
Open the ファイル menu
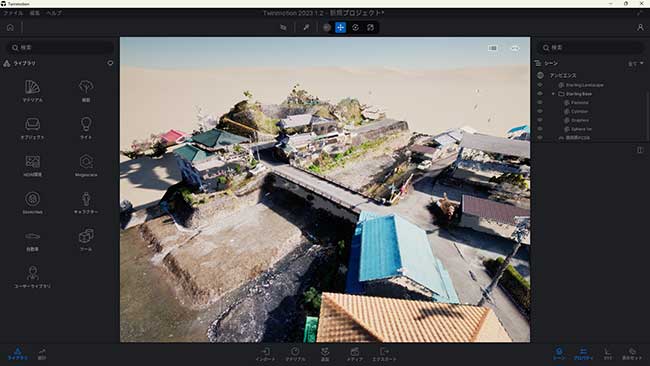coord(13,13)
